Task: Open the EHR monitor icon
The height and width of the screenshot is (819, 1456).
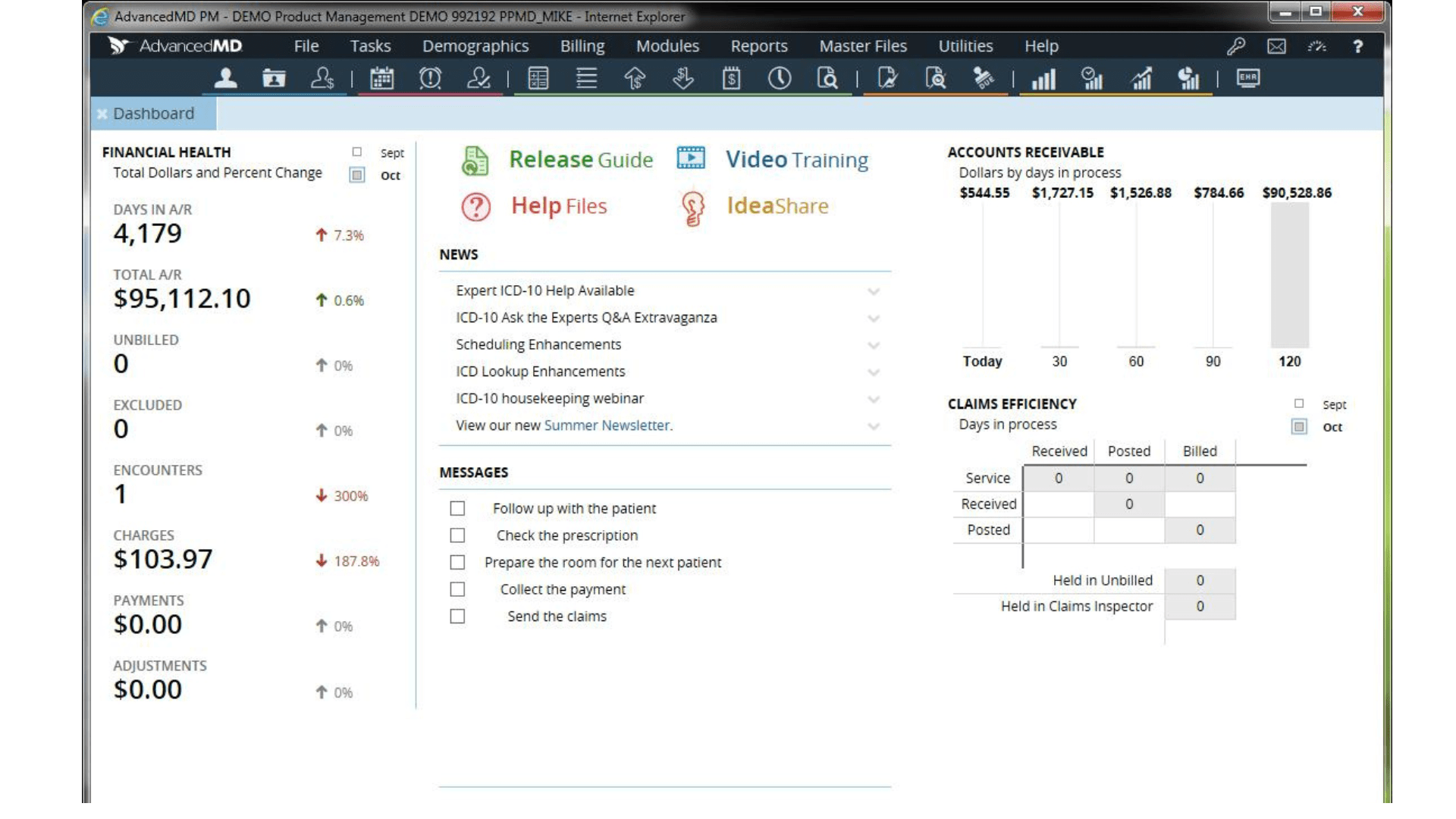Action: coord(1247,78)
